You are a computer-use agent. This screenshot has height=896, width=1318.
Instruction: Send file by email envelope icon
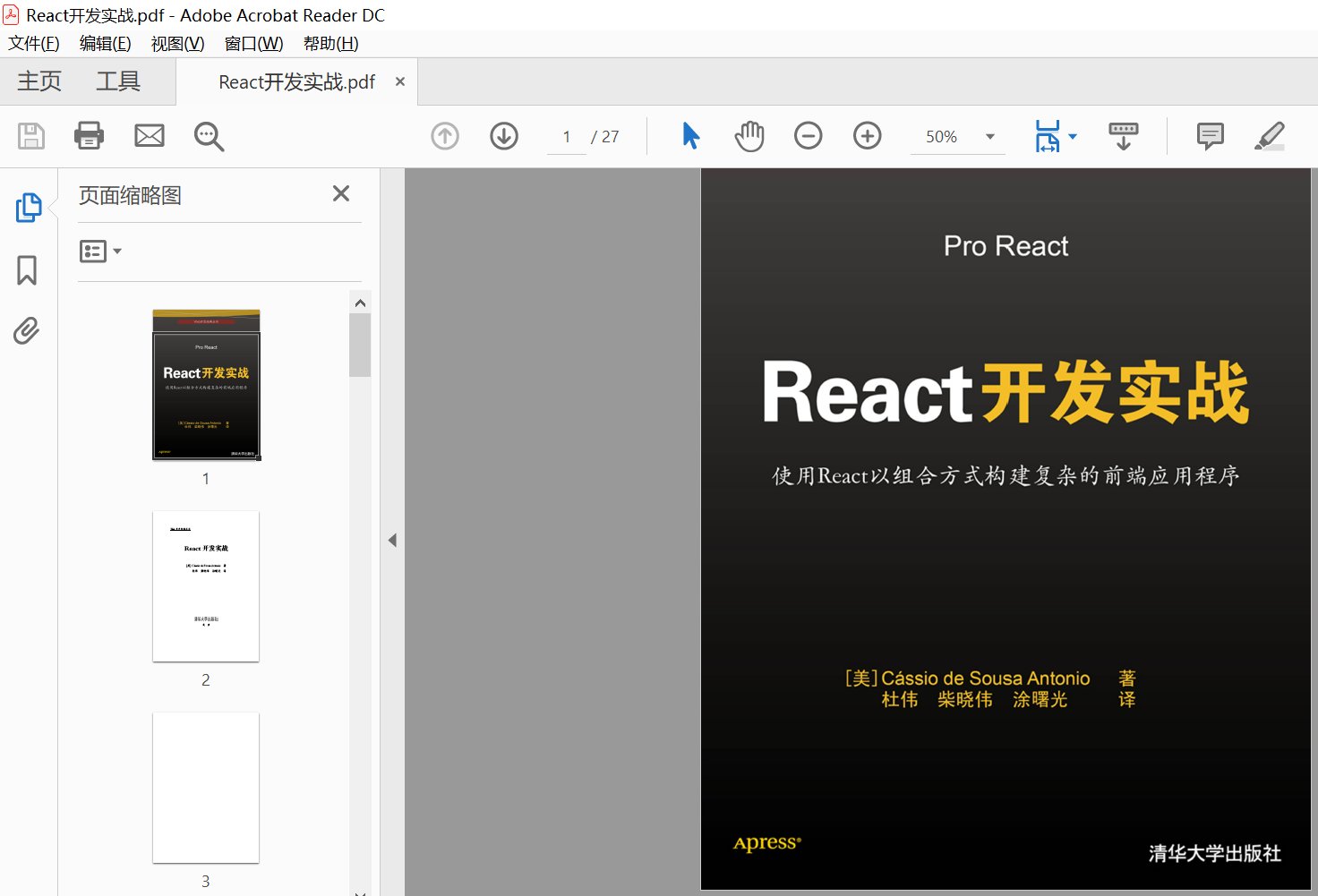click(150, 136)
